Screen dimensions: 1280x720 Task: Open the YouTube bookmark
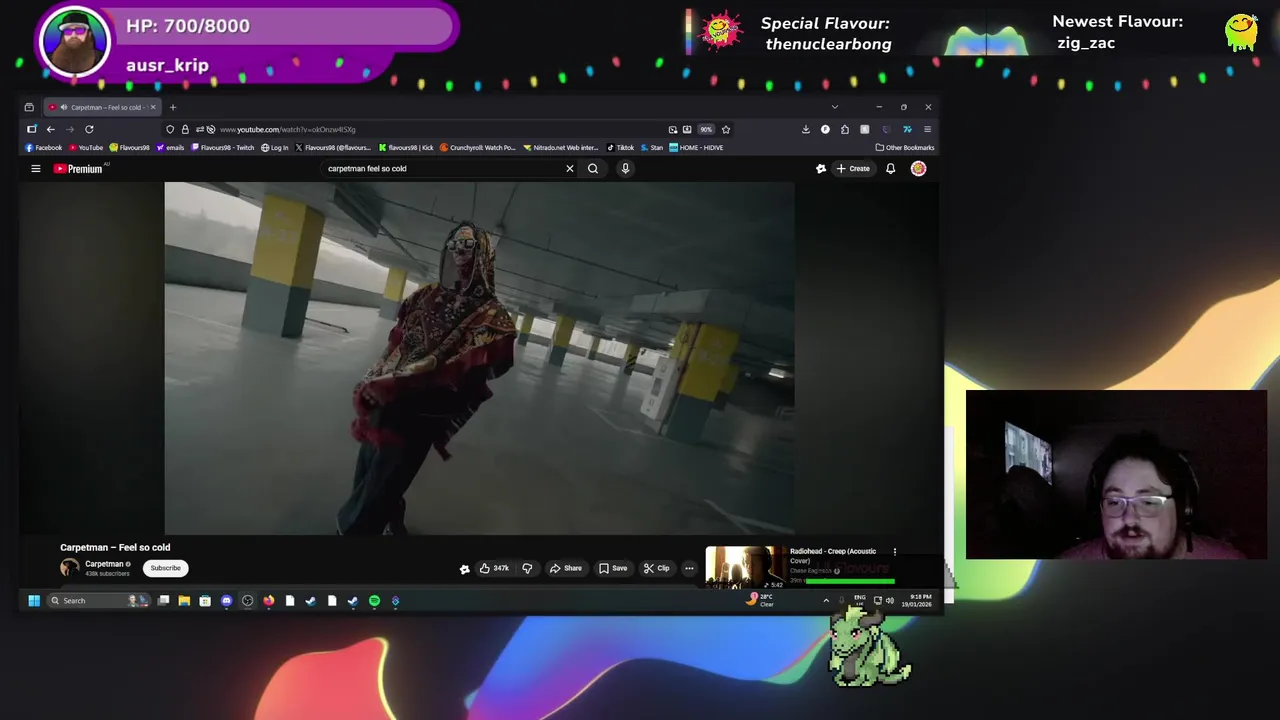(x=86, y=147)
